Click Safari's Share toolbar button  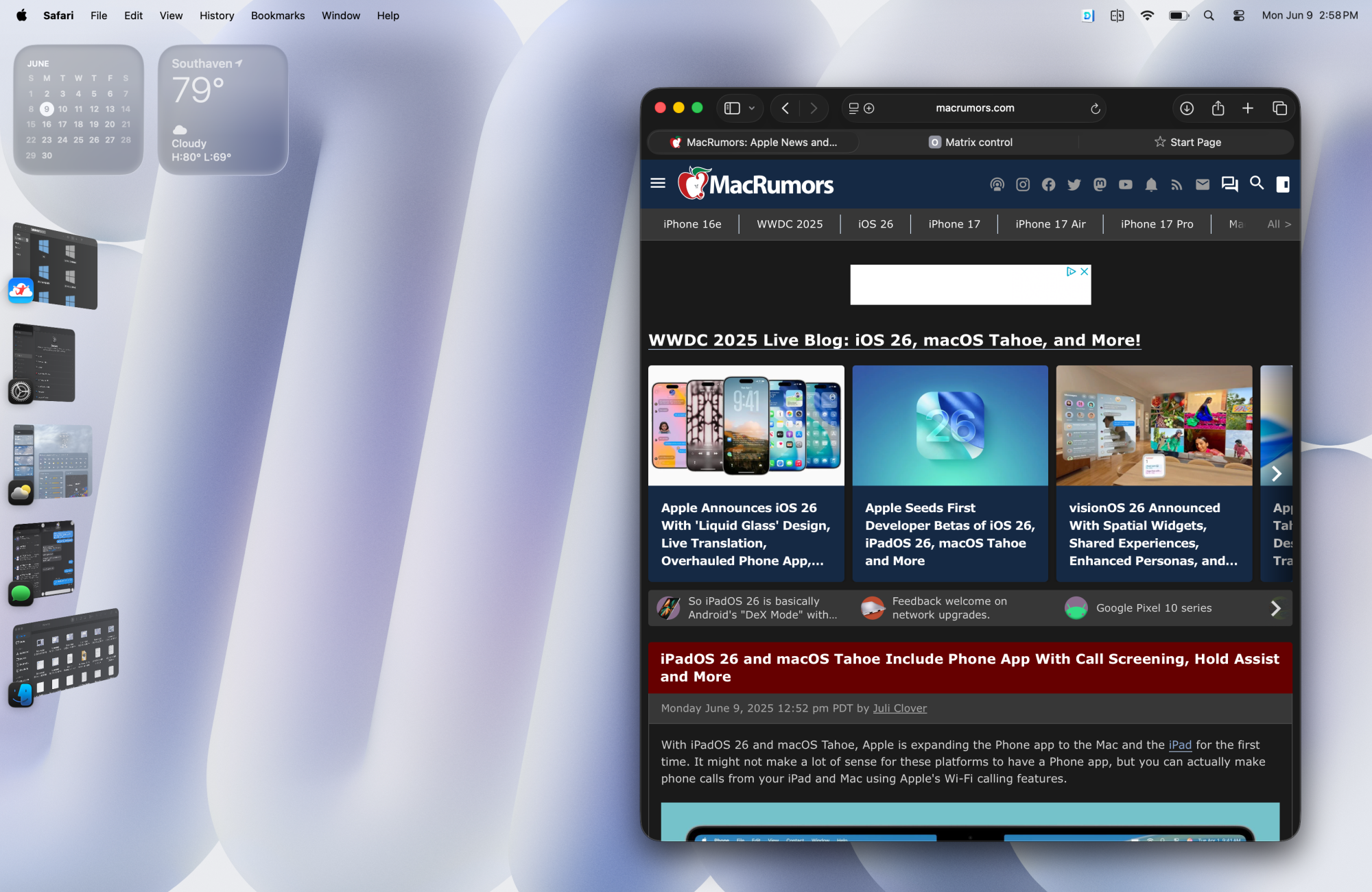[1218, 108]
